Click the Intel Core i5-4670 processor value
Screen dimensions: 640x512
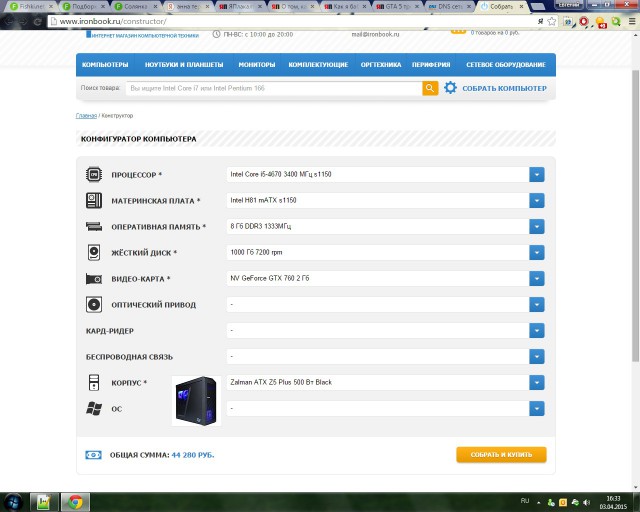(x=281, y=174)
